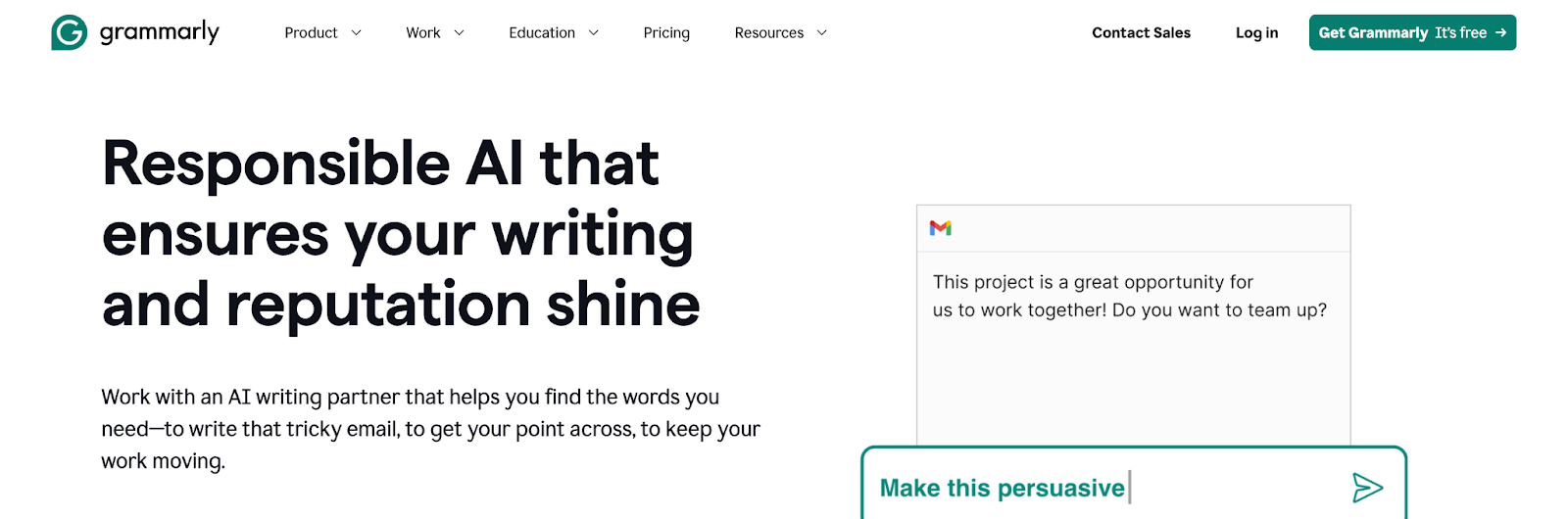
Task: Open the Resources menu
Action: pos(769,33)
